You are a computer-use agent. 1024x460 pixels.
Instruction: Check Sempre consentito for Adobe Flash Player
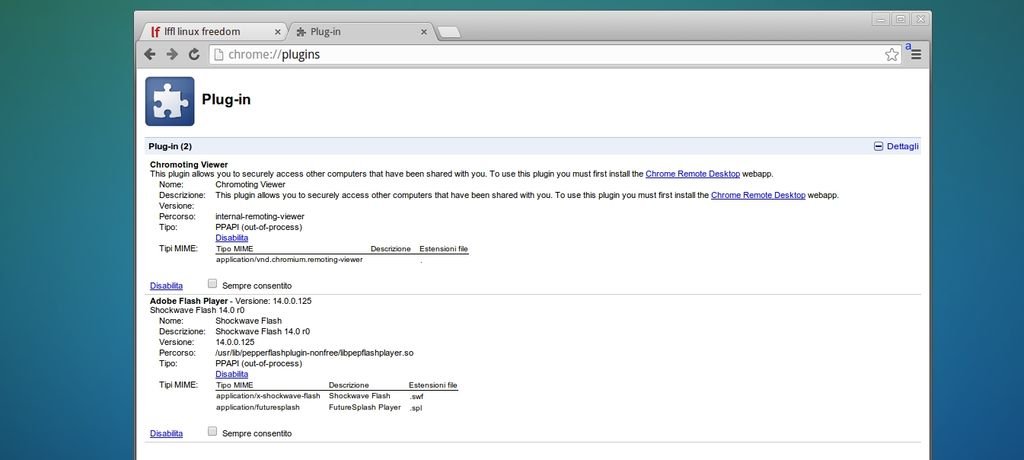(213, 432)
